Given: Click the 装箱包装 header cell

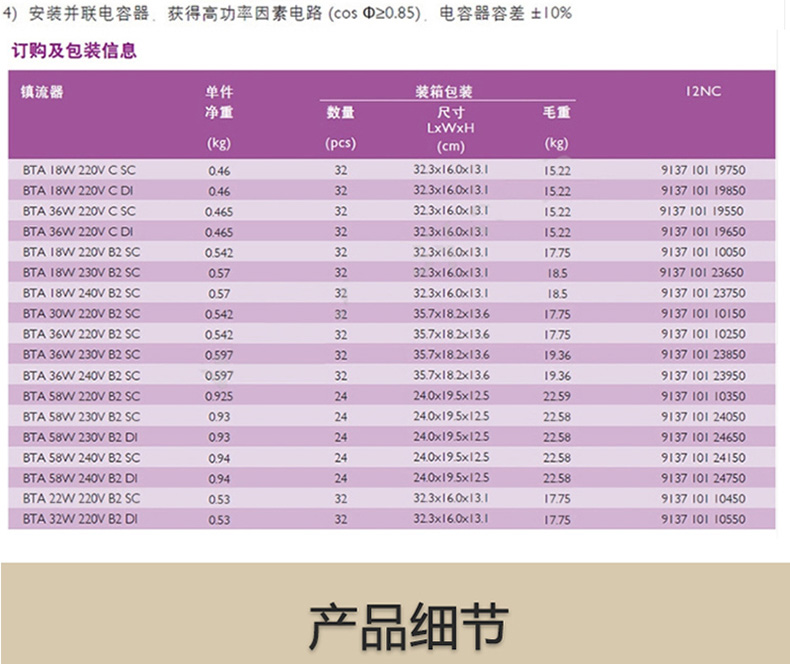Looking at the screenshot, I should (x=444, y=91).
